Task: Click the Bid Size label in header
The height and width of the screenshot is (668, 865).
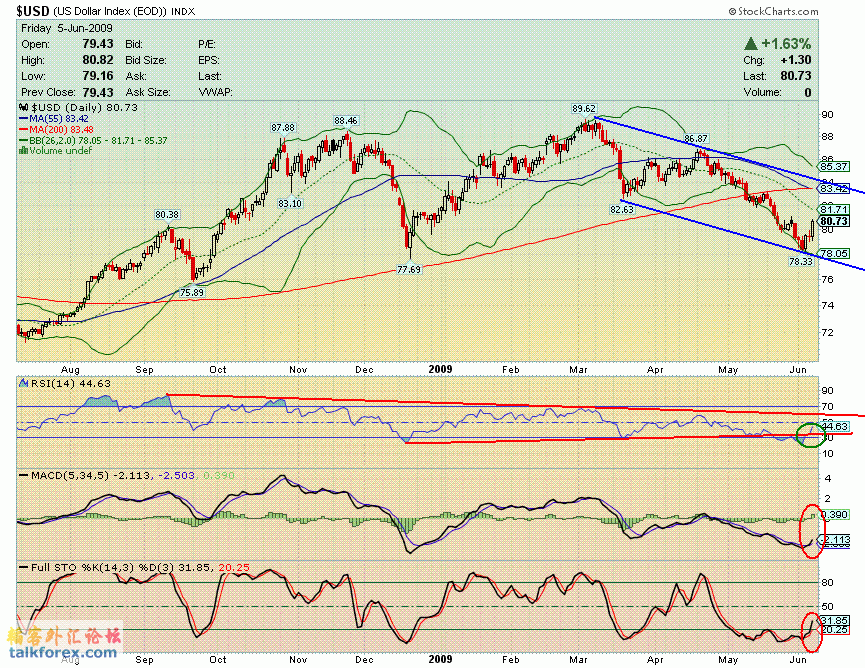Action: pos(146,60)
